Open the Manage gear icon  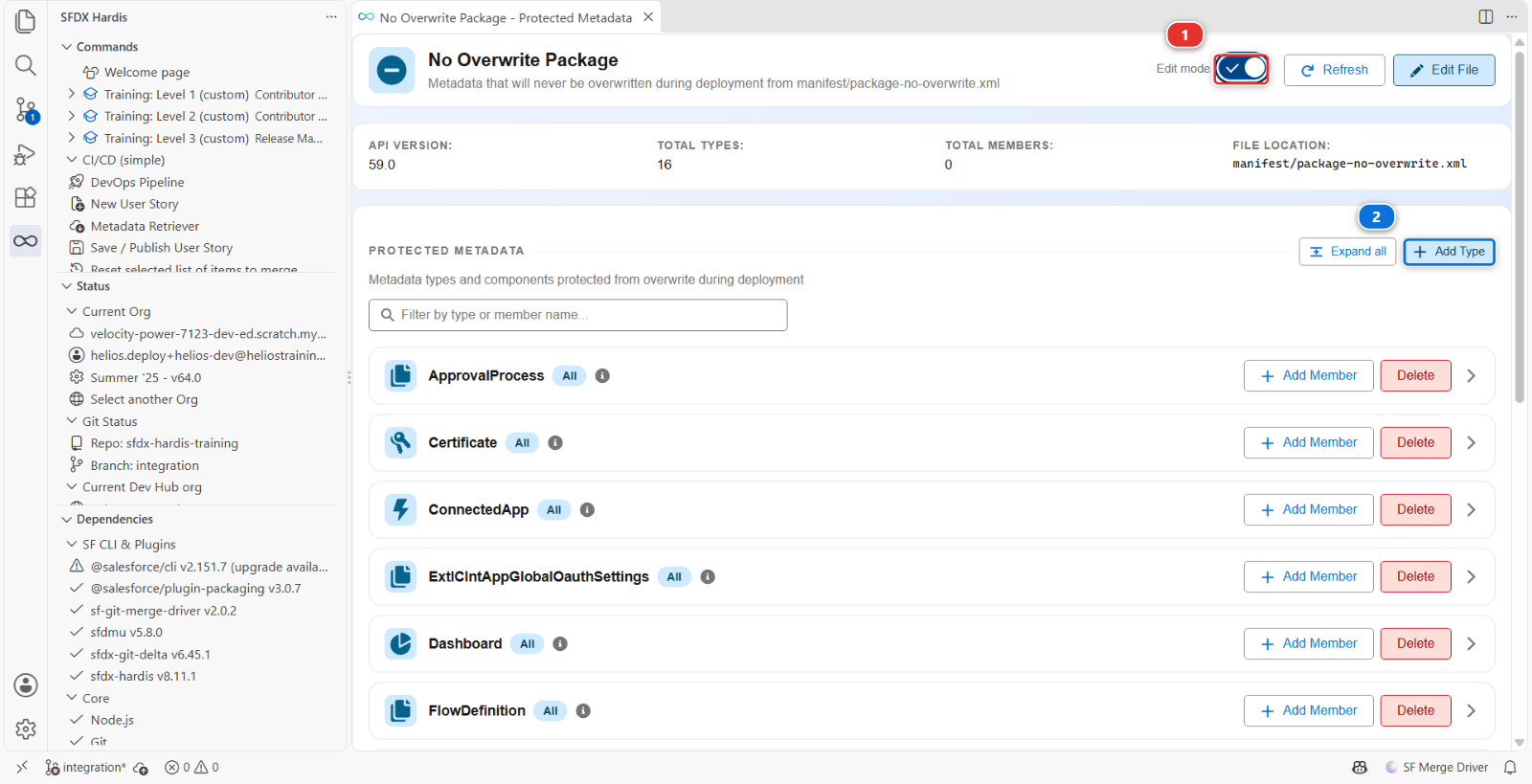[x=26, y=729]
